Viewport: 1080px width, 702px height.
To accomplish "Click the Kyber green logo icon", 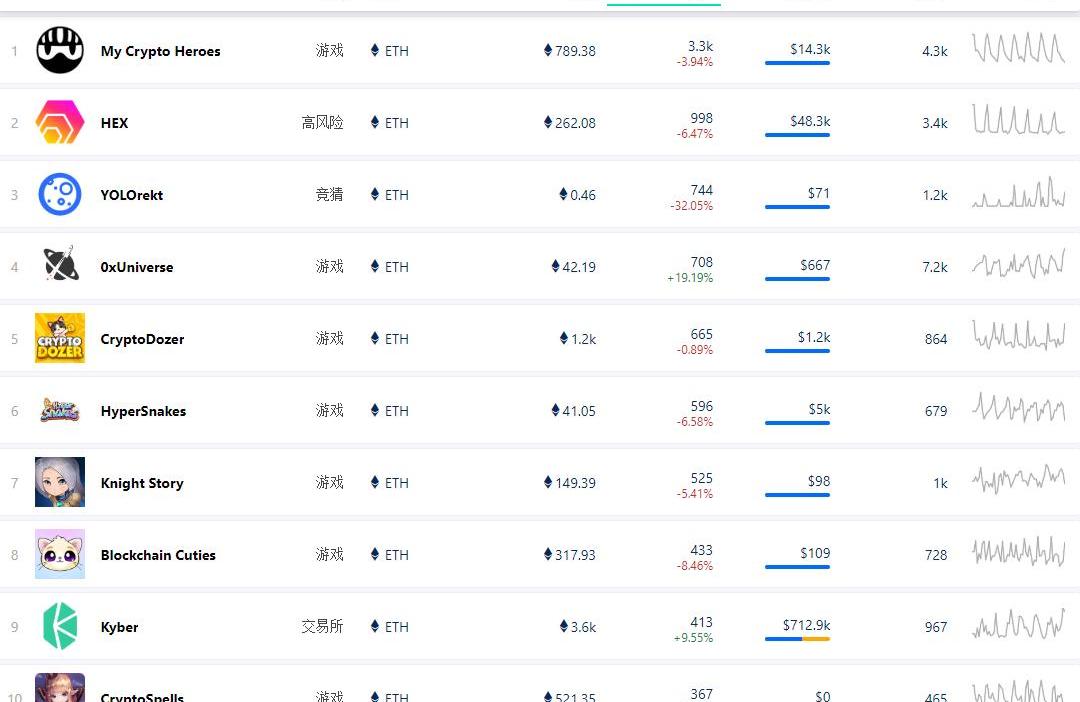I will (60, 627).
